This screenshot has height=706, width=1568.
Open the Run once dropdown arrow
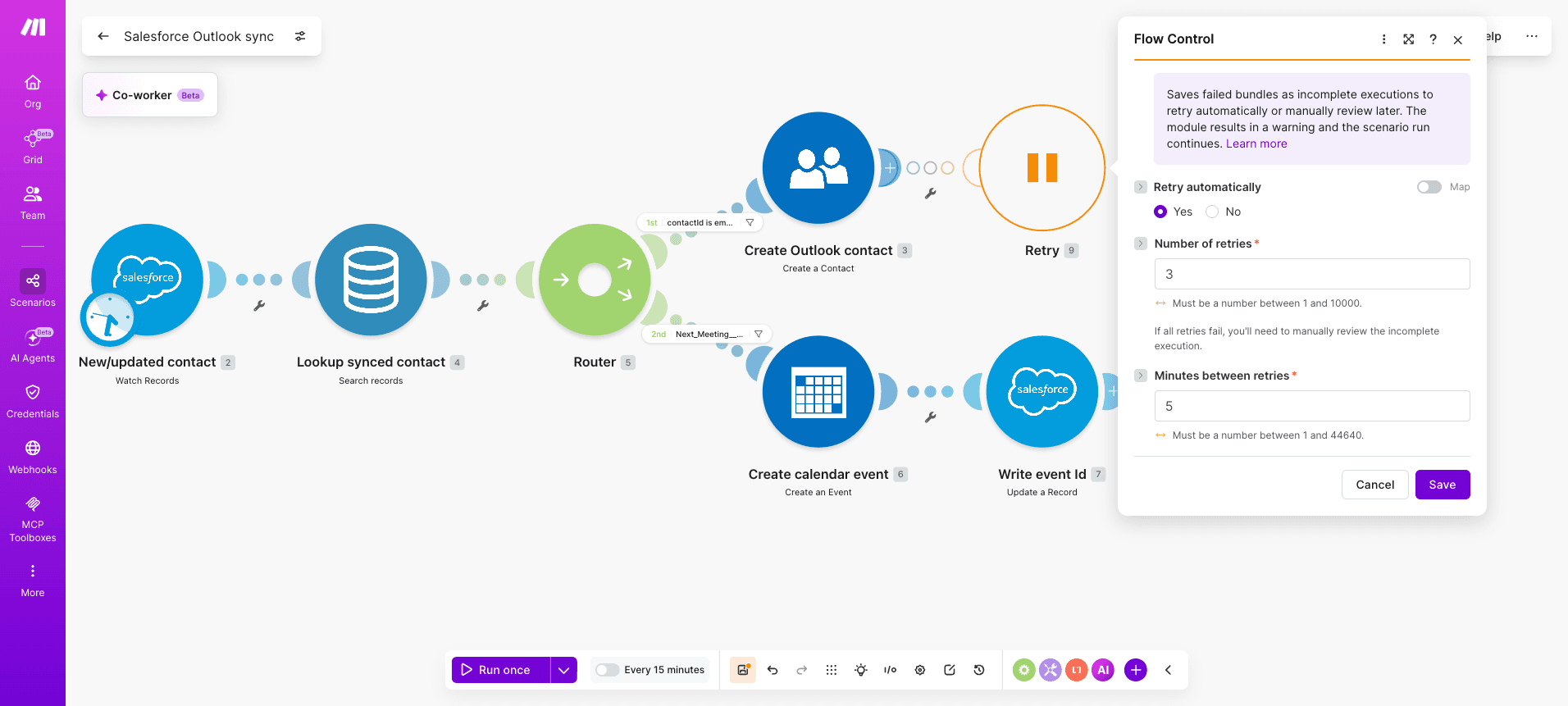(x=564, y=670)
